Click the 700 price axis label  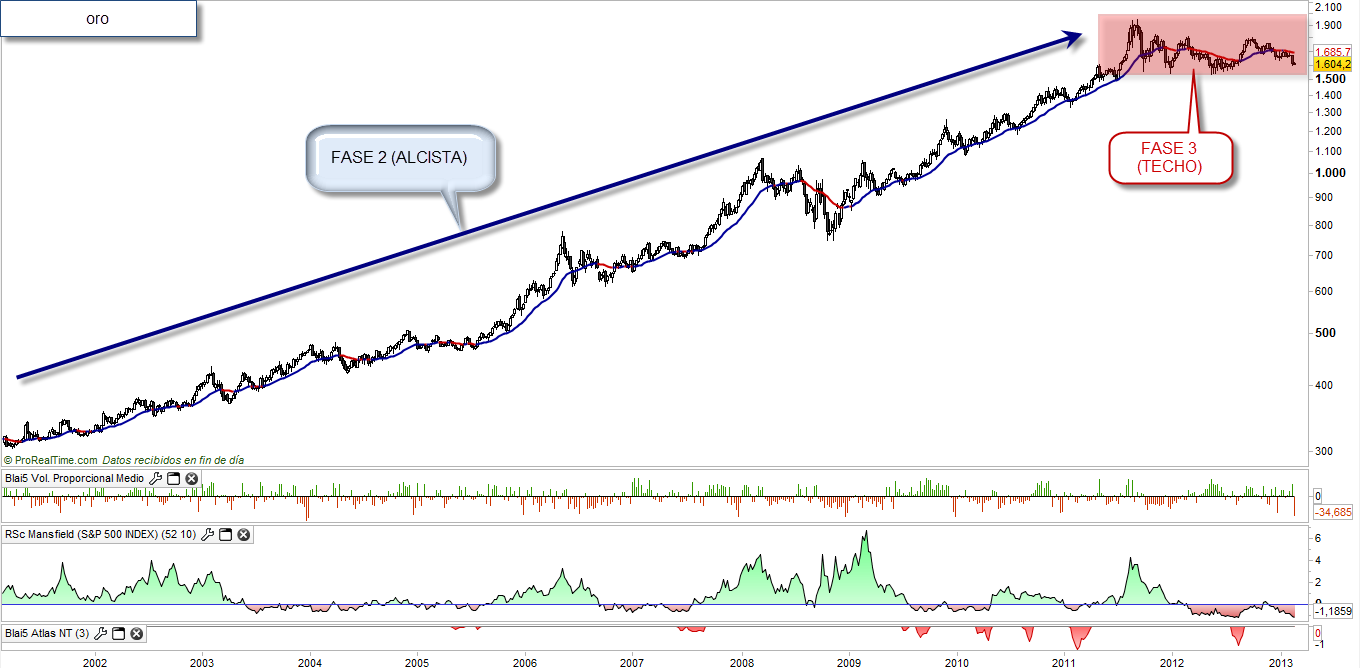coord(1325,256)
